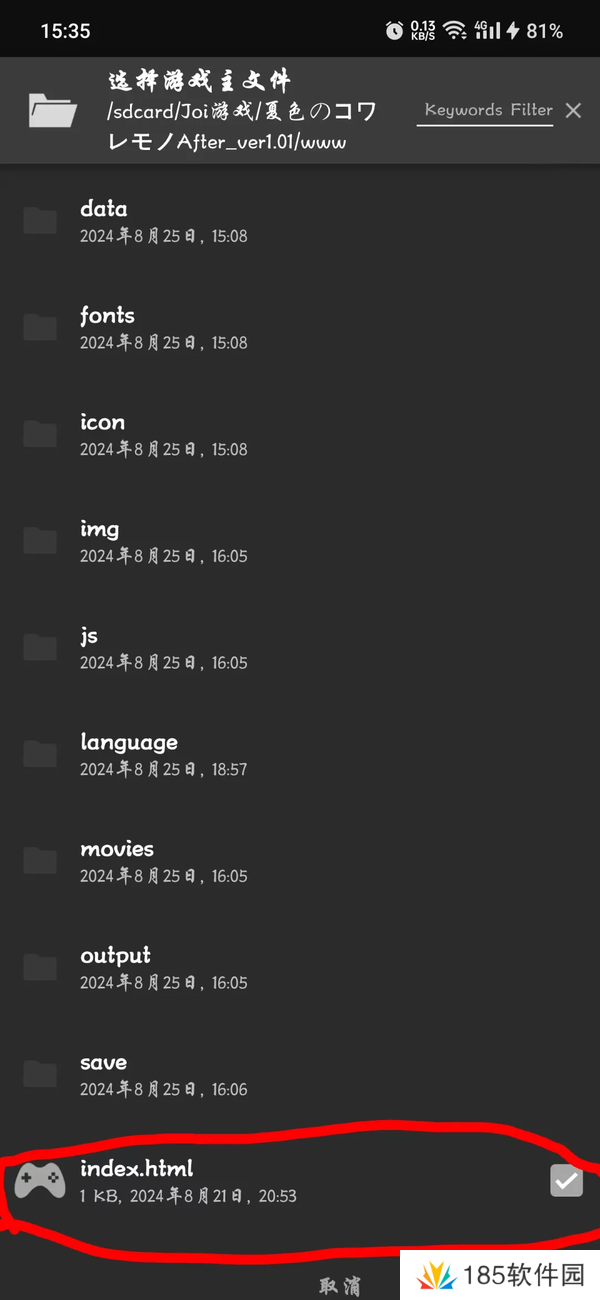This screenshot has width=600, height=1300.
Task: Click the js folder icon
Action: point(41,647)
